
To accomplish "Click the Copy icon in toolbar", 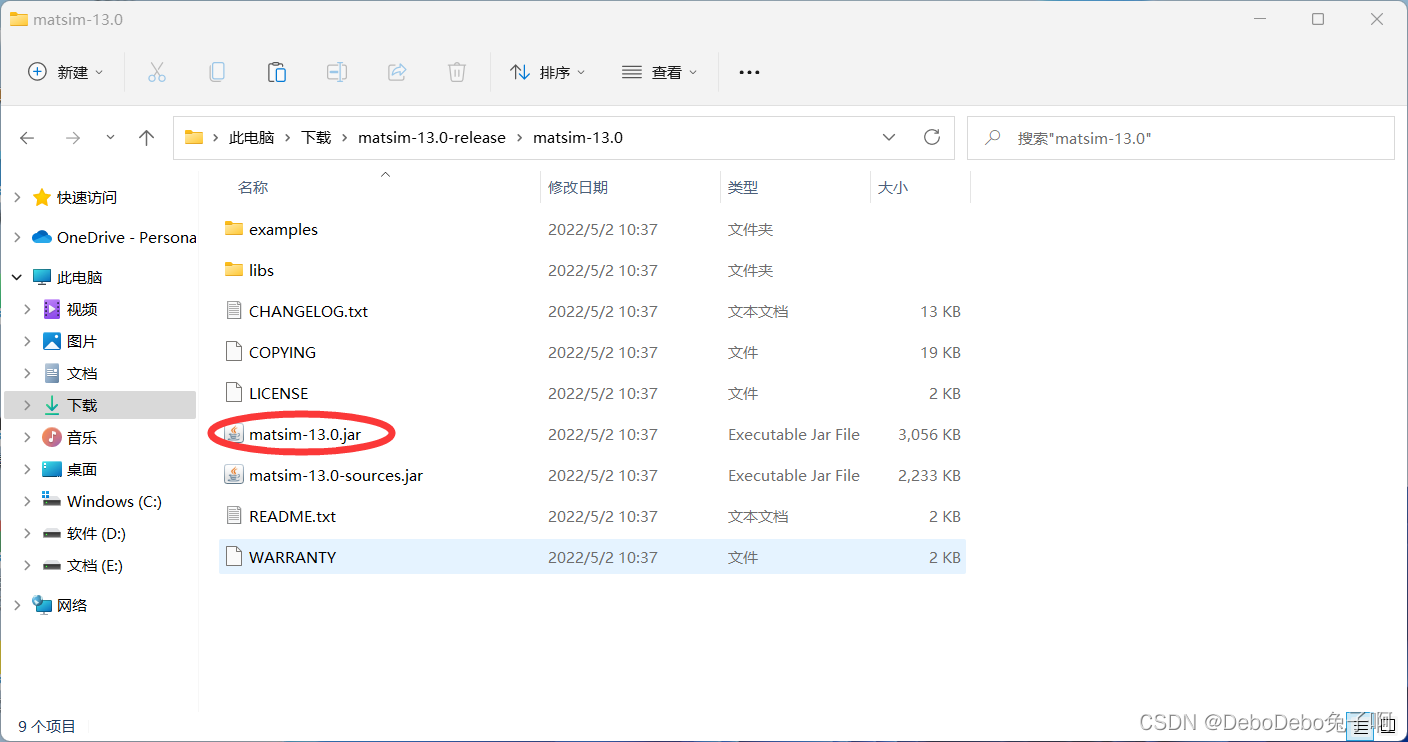I will 216,72.
